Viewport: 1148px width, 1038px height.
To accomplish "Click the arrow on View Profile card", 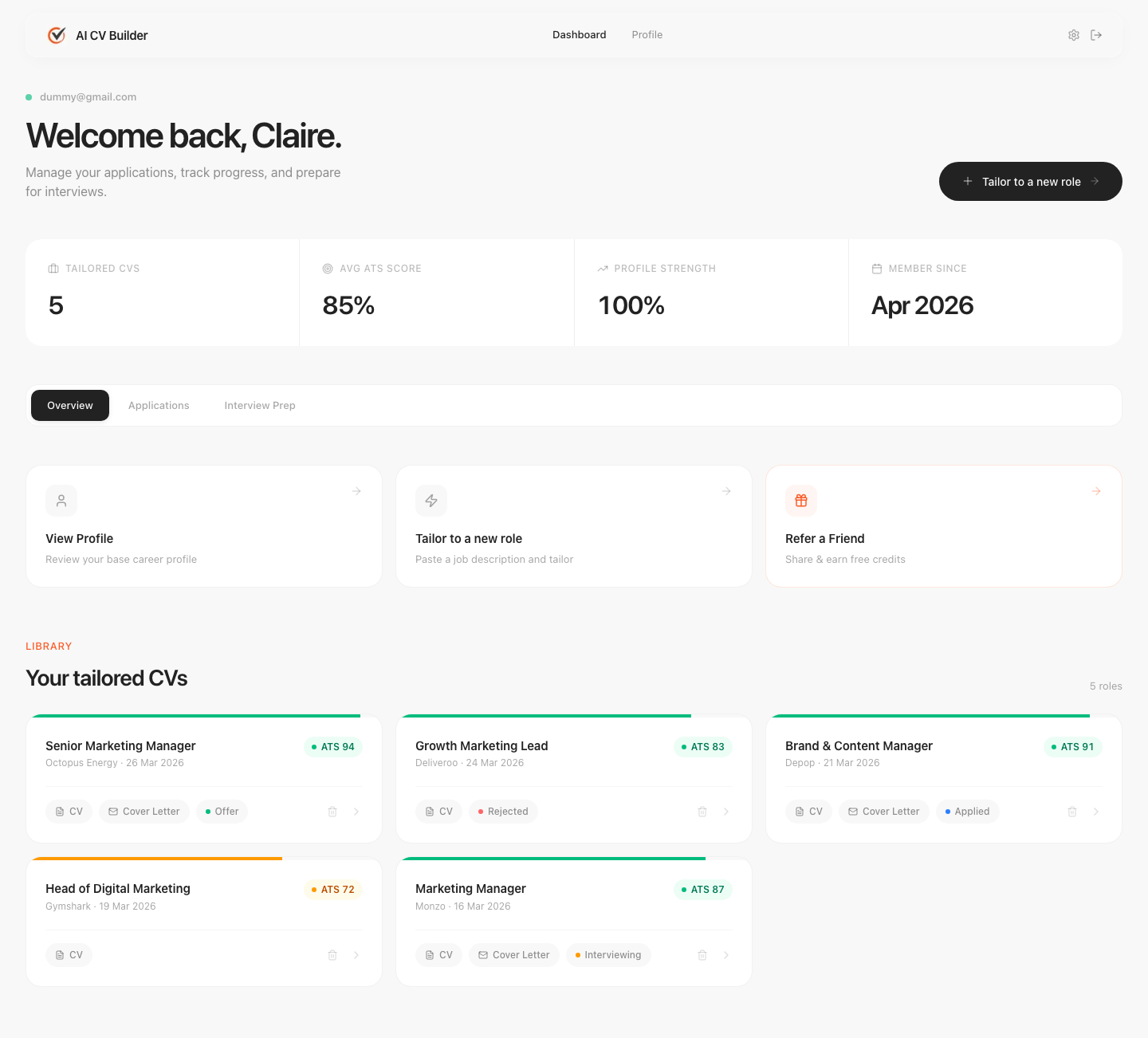I will click(x=356, y=491).
